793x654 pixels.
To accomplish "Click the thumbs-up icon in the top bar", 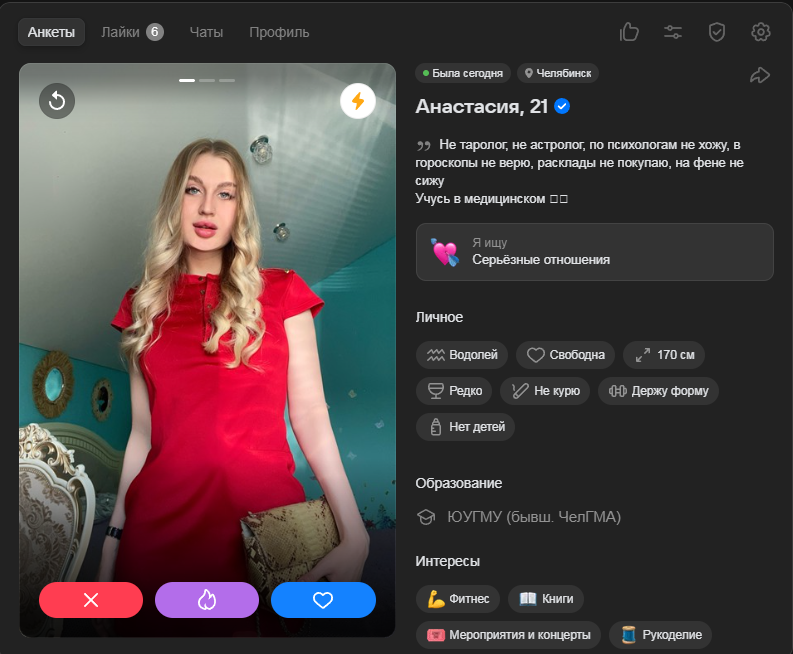I will pos(629,32).
